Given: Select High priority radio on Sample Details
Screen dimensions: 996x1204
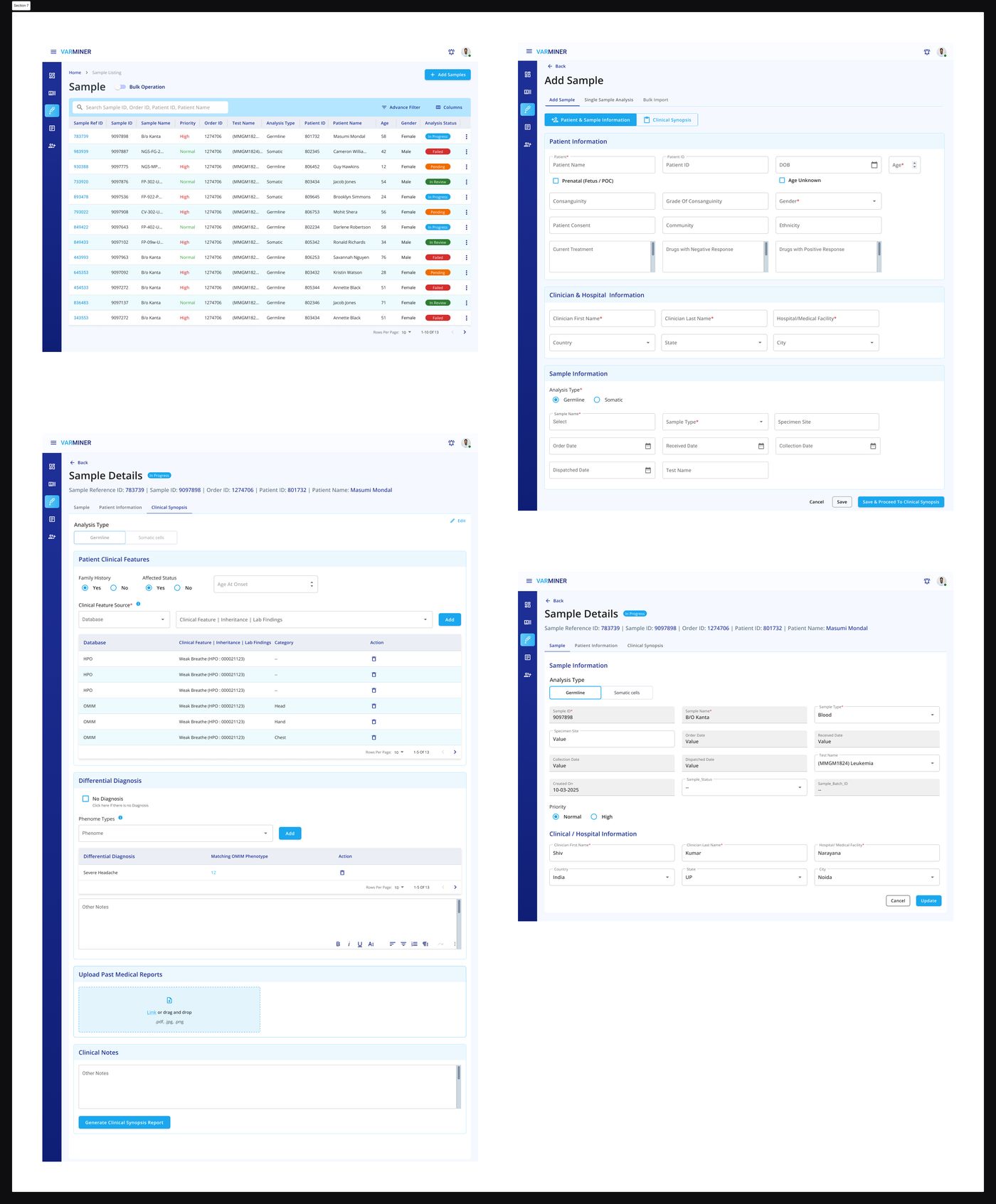Looking at the screenshot, I should pos(594,816).
